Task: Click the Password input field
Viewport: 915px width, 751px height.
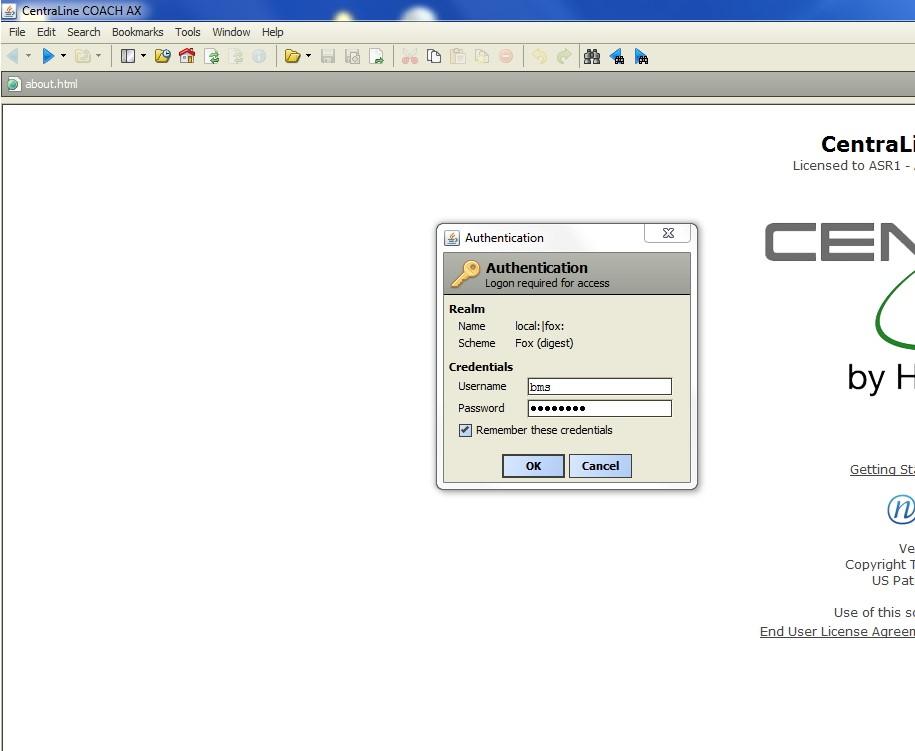Action: [x=600, y=408]
